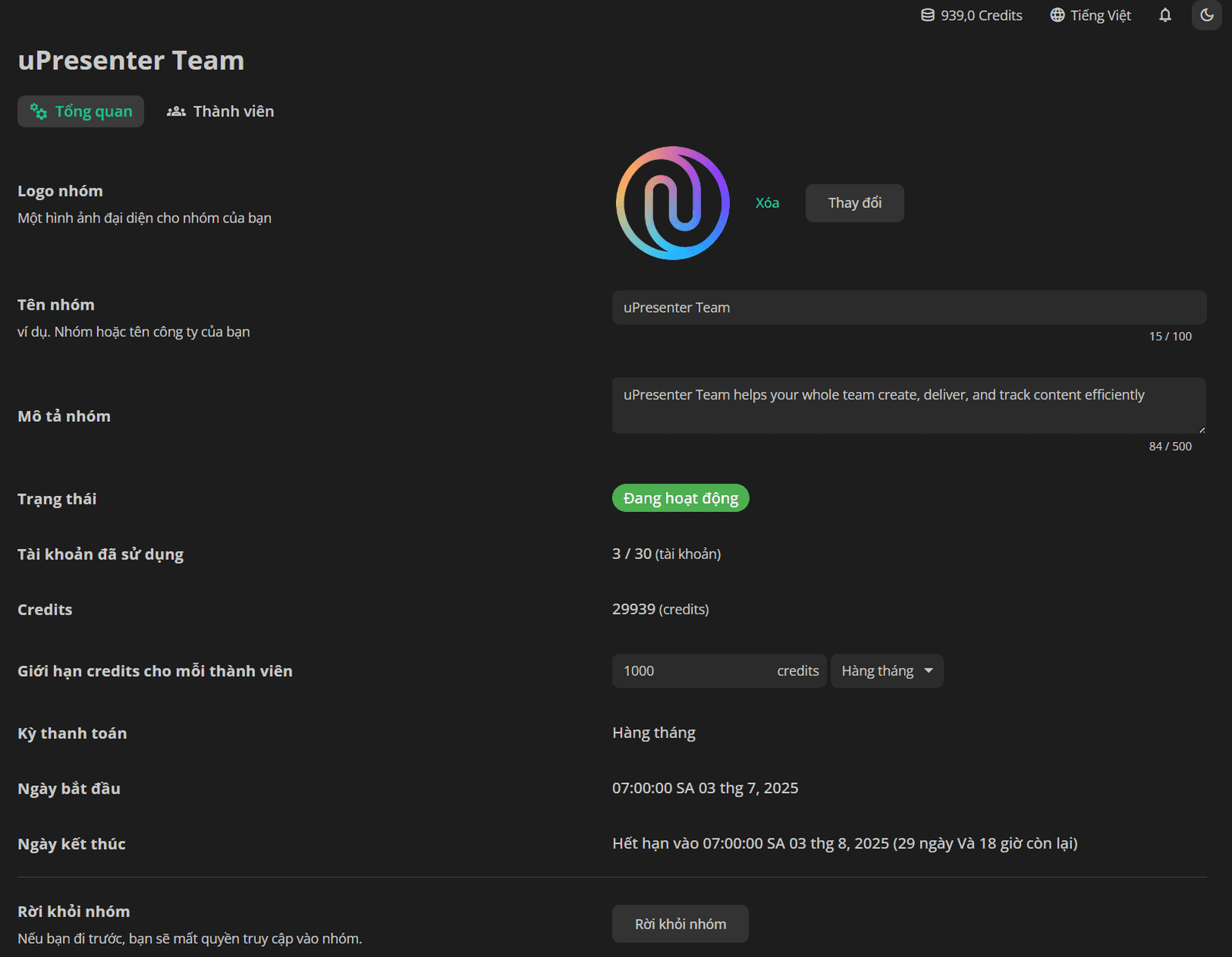1232x957 pixels.
Task: Click the 84 / 500 character counter
Action: [x=1170, y=447]
